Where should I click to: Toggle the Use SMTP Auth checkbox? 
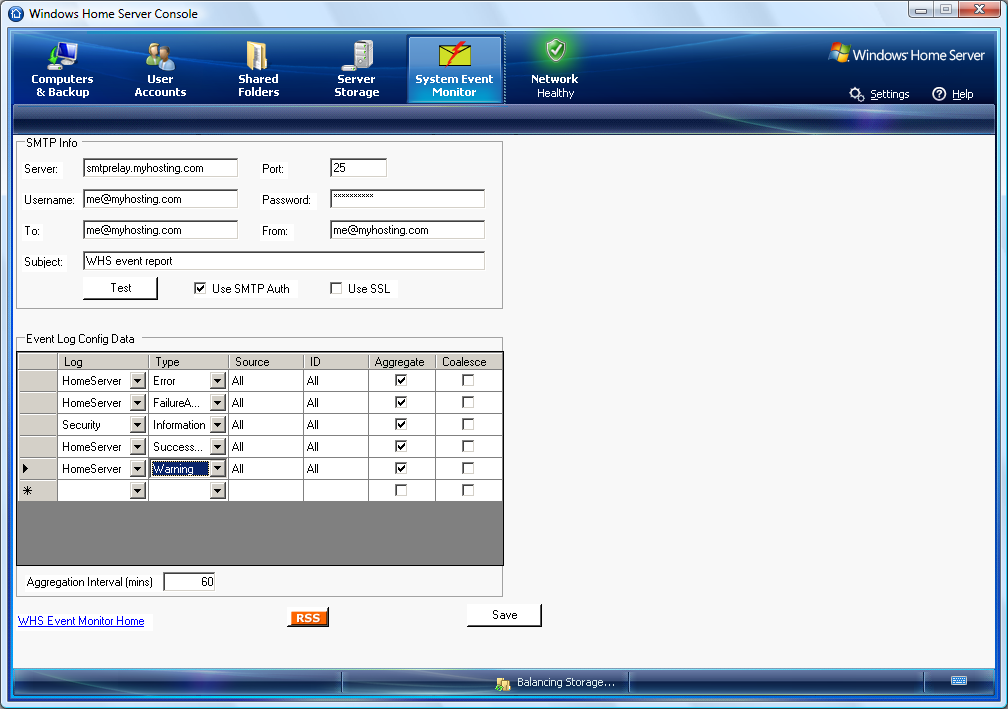click(x=200, y=288)
